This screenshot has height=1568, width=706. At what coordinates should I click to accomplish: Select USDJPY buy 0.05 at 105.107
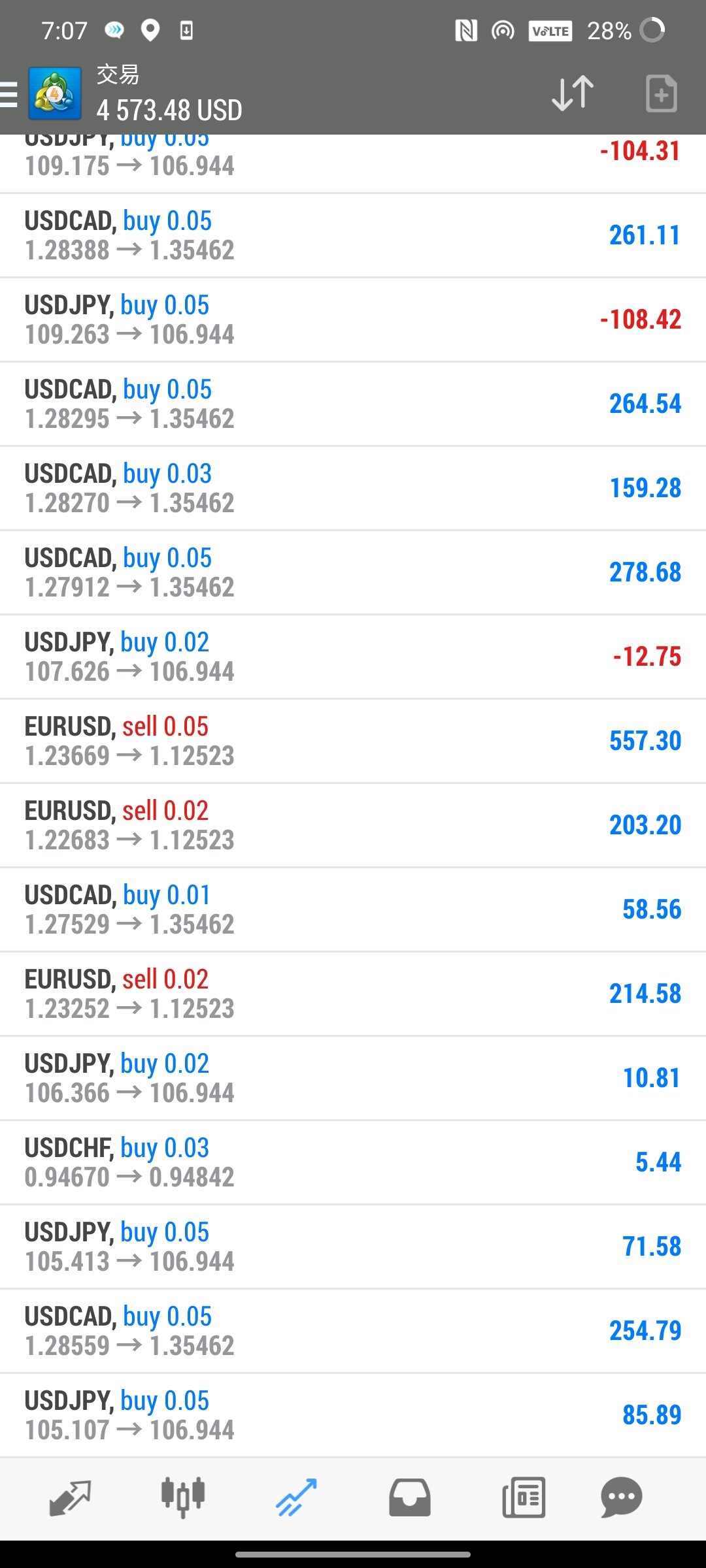point(353,1416)
